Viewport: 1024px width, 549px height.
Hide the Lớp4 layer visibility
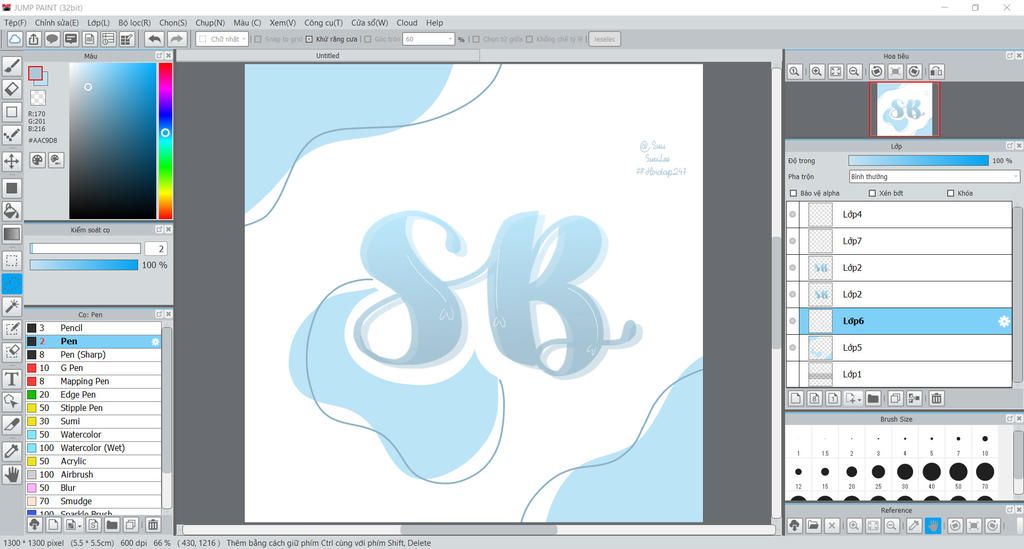point(793,214)
